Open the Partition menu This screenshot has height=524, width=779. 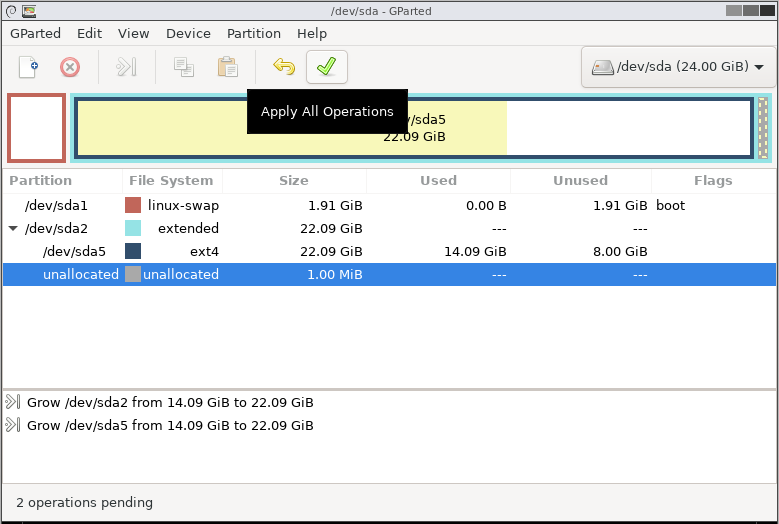pyautogui.click(x=254, y=33)
